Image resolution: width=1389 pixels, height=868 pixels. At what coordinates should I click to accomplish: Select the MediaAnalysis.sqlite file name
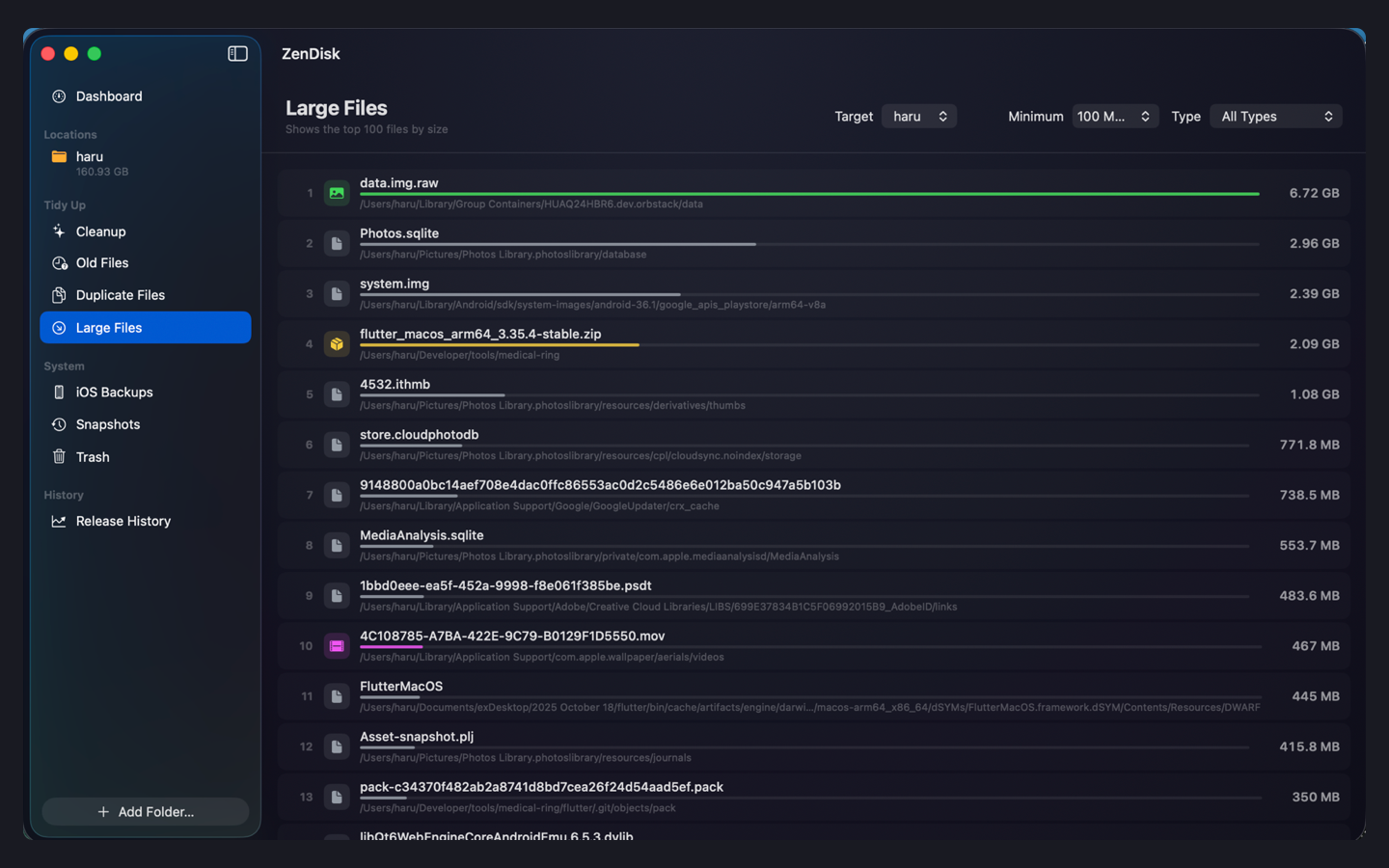point(422,535)
